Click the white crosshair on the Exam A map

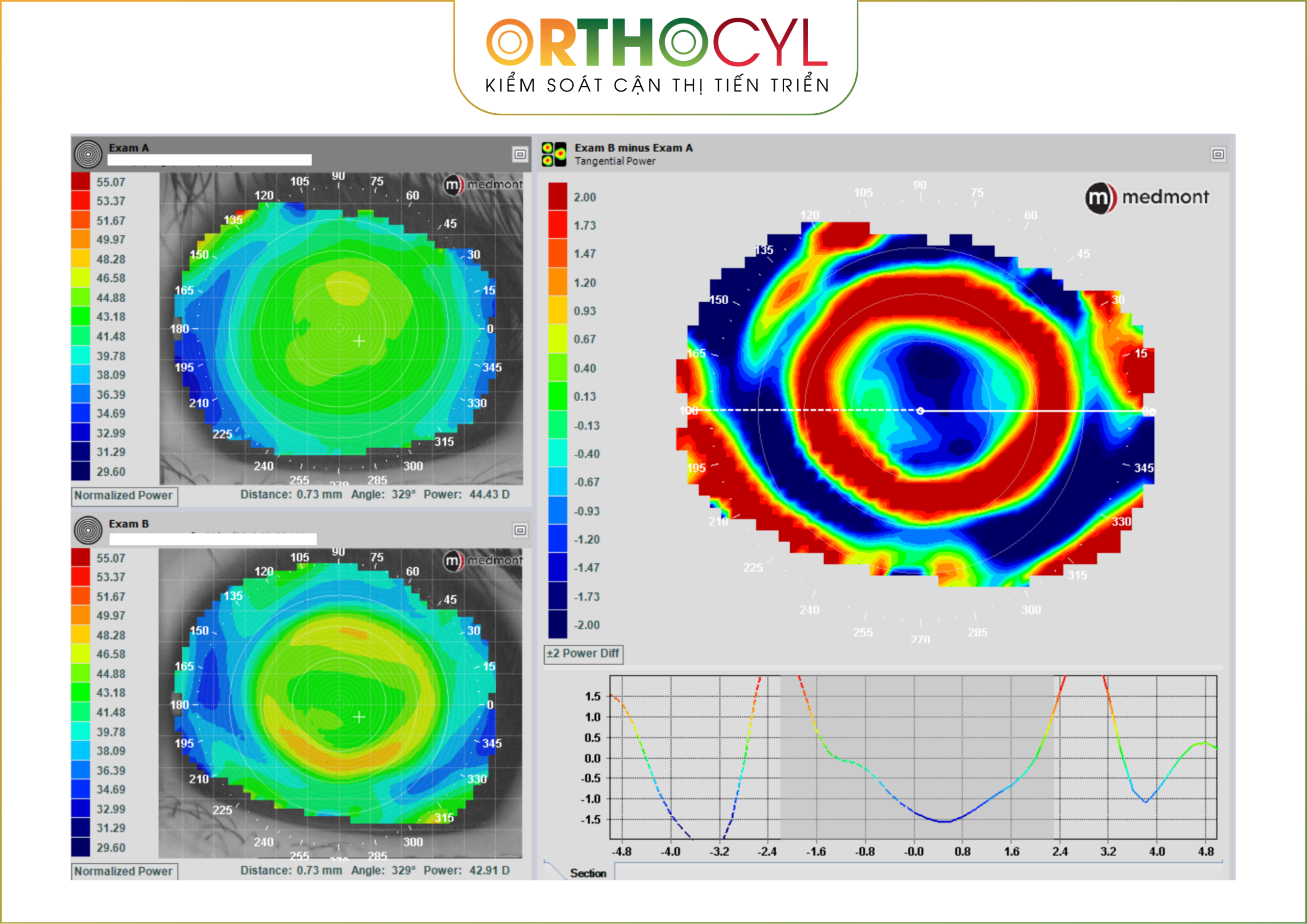coord(359,341)
